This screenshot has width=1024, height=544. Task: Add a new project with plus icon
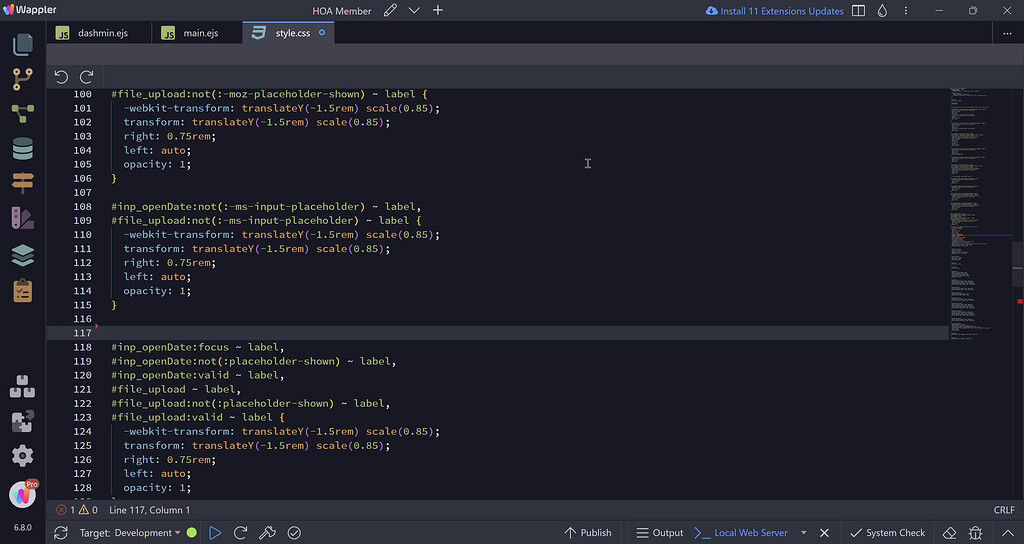438,10
